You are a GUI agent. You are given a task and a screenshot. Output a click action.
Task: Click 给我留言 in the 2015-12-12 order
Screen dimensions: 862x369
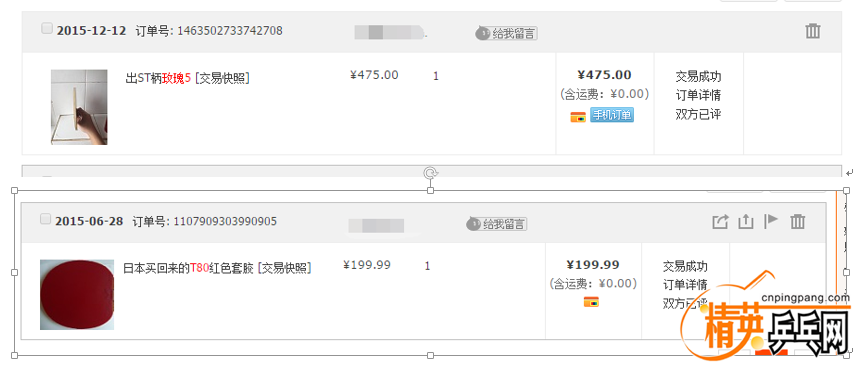(506, 34)
